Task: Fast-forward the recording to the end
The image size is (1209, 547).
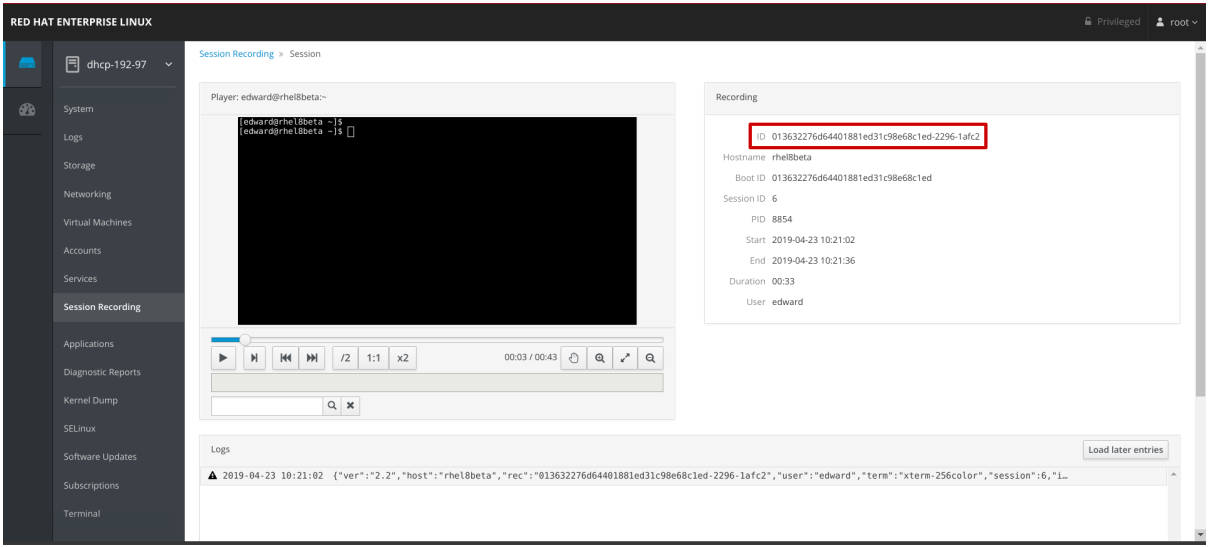Action: tap(312, 358)
